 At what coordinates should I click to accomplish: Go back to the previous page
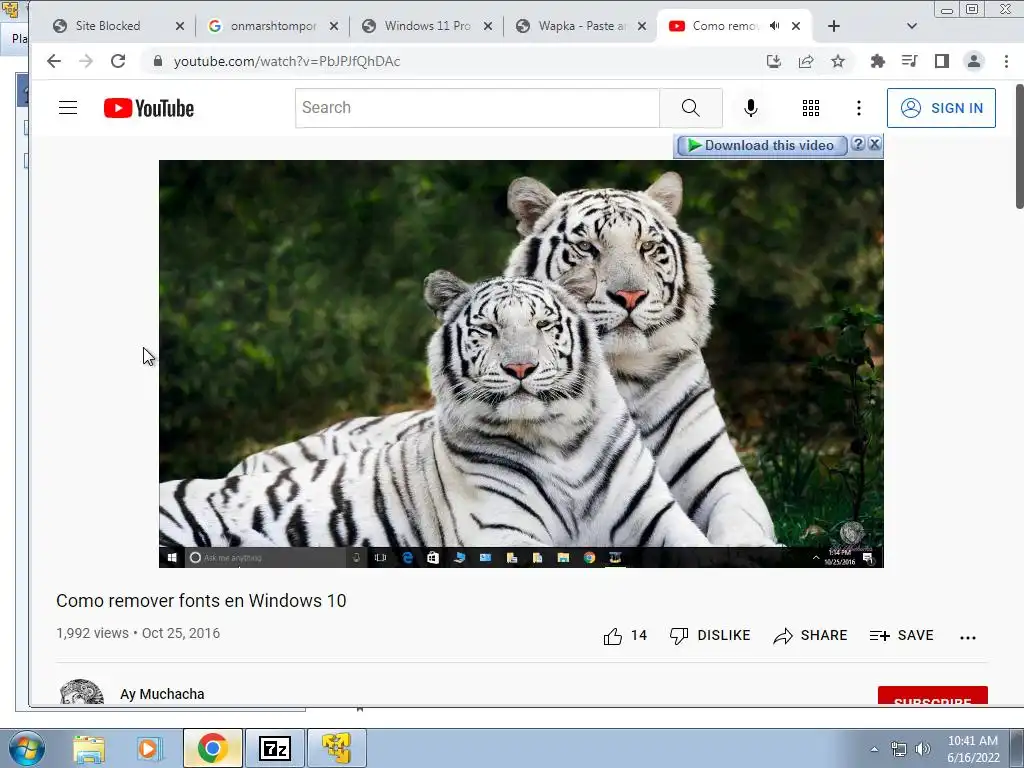point(54,61)
